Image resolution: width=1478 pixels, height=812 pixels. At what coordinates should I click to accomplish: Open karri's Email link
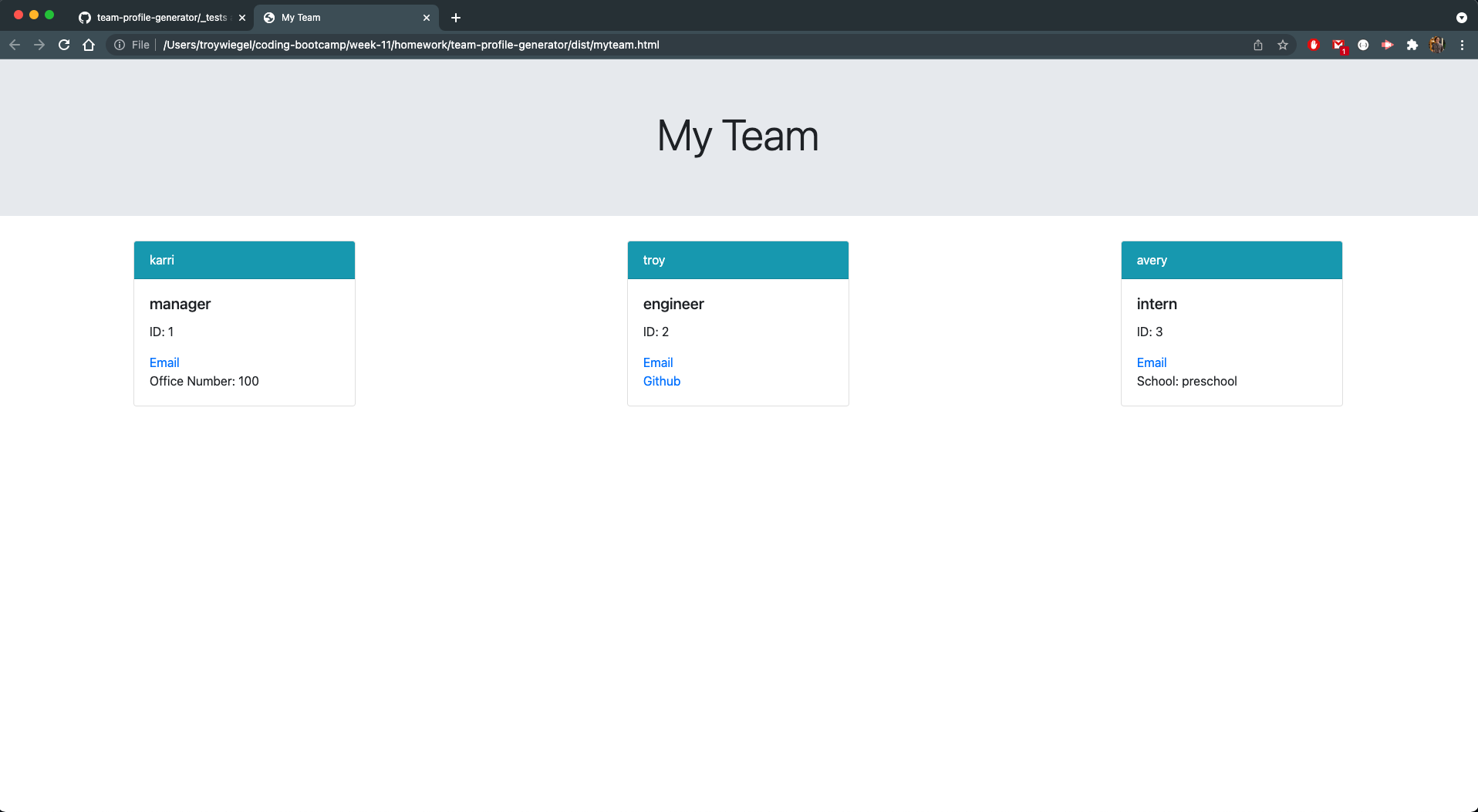point(164,362)
